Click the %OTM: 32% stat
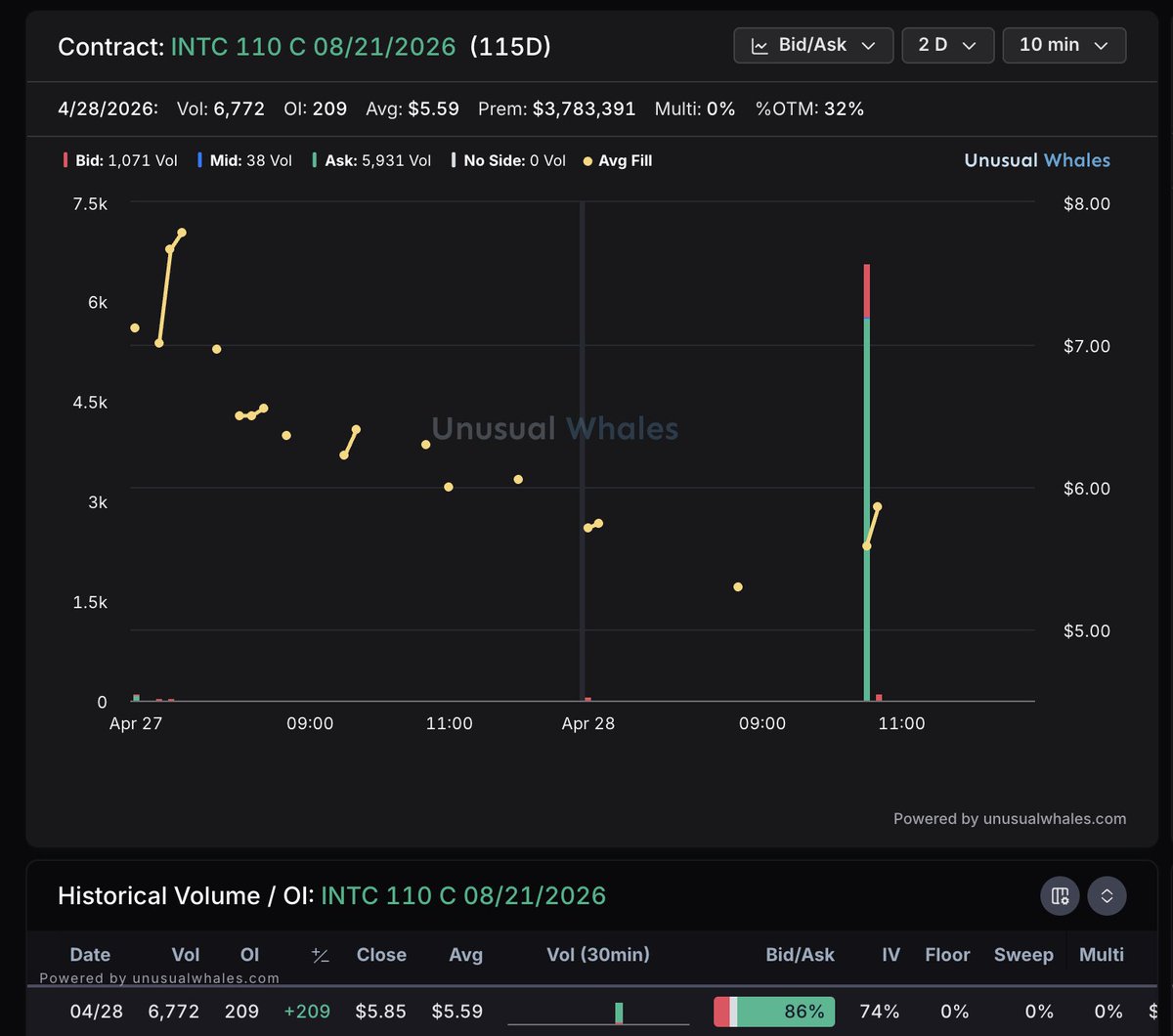1173x1036 pixels. tap(810, 108)
